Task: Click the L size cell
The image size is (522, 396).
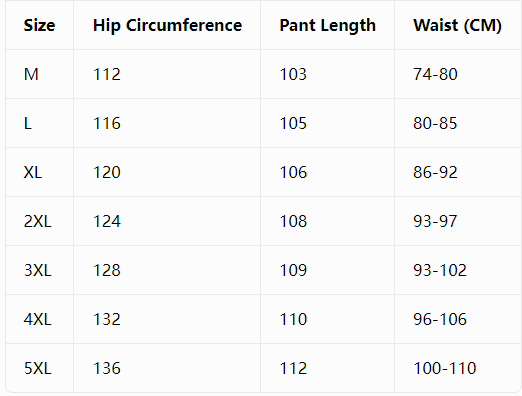Action: click(39, 123)
